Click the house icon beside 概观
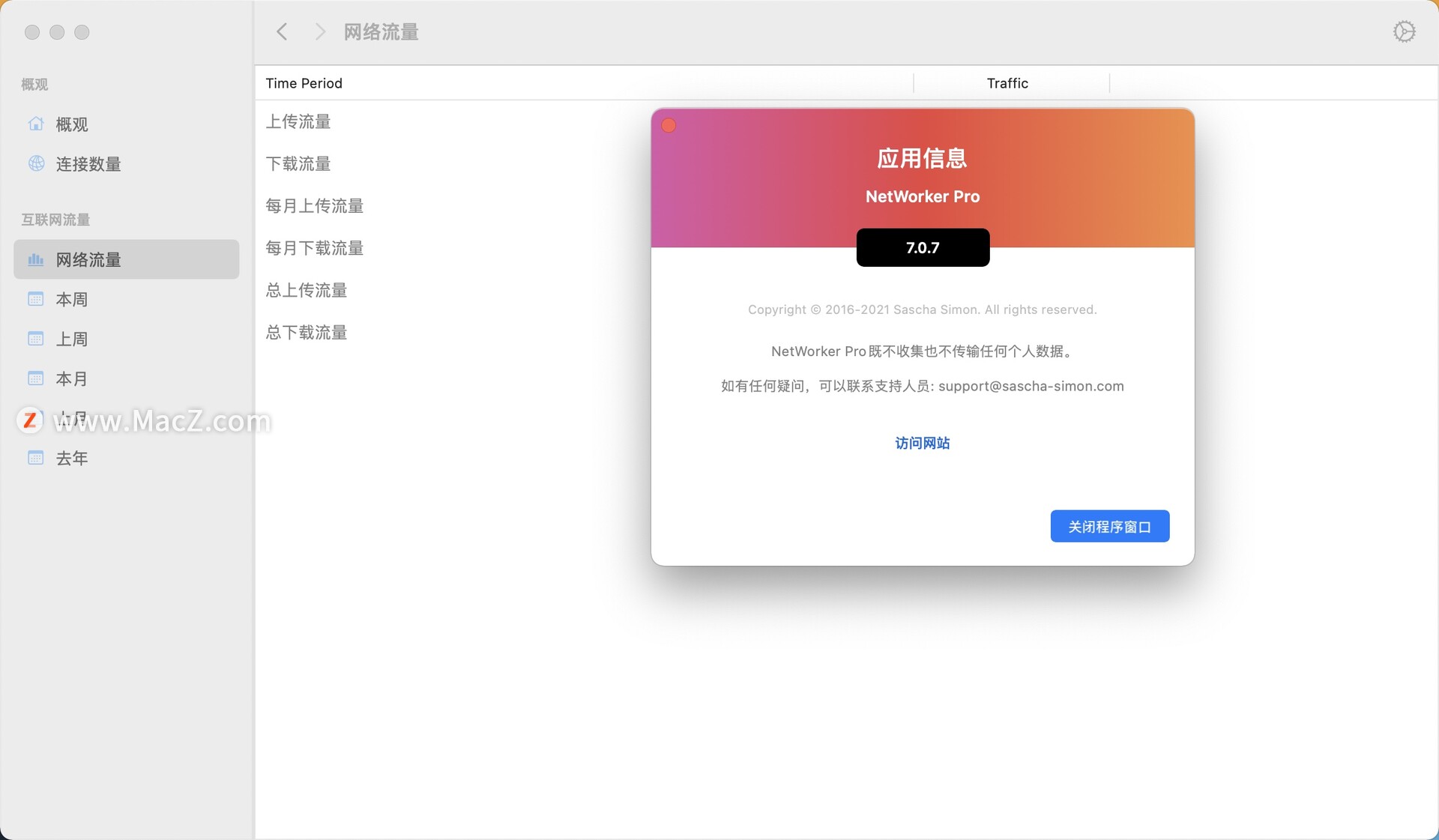This screenshot has height=840, width=1439. [x=35, y=124]
